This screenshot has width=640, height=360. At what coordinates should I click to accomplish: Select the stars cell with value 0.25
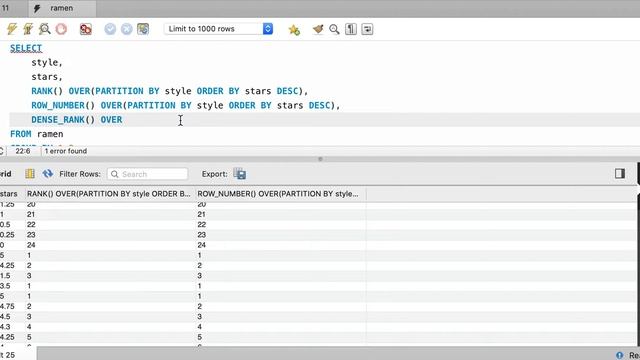pos(12,235)
